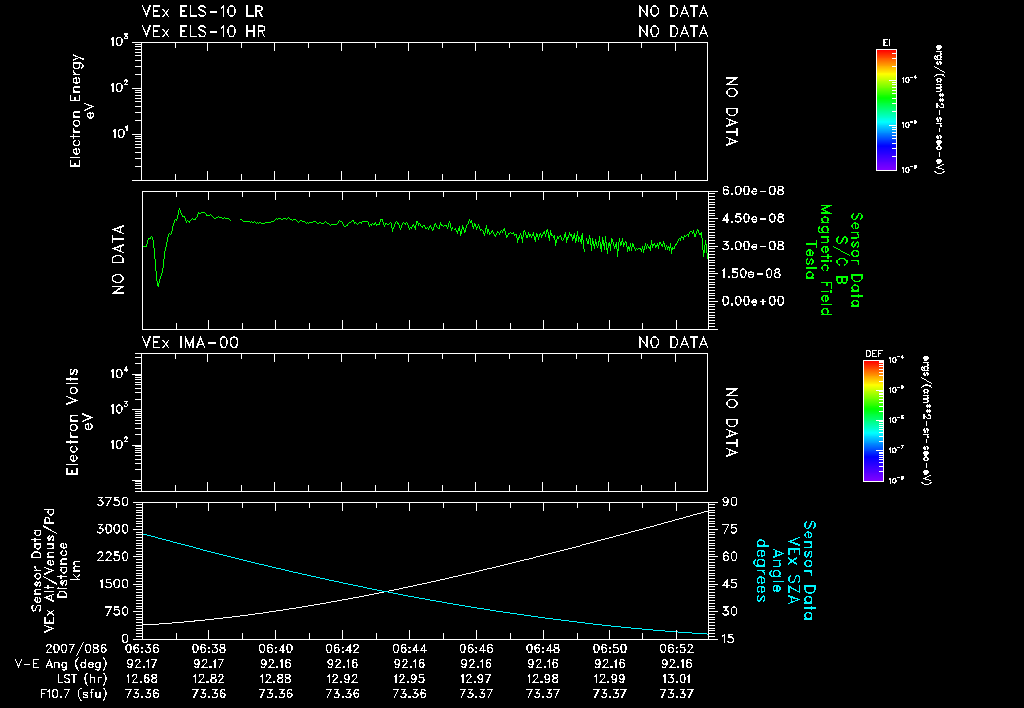Screen dimensions: 1024x708
Task: Click the 1500 altitude tick label
Action: click(112, 585)
